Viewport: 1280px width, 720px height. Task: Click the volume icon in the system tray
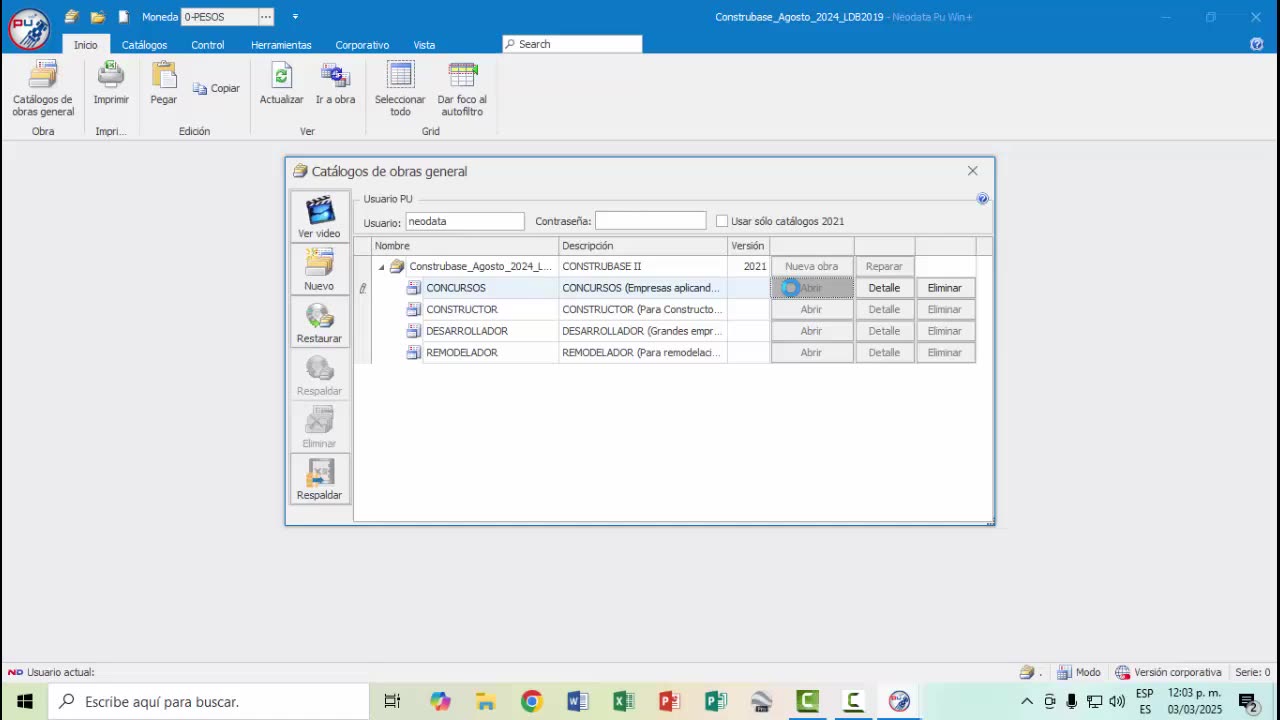coord(1117,702)
